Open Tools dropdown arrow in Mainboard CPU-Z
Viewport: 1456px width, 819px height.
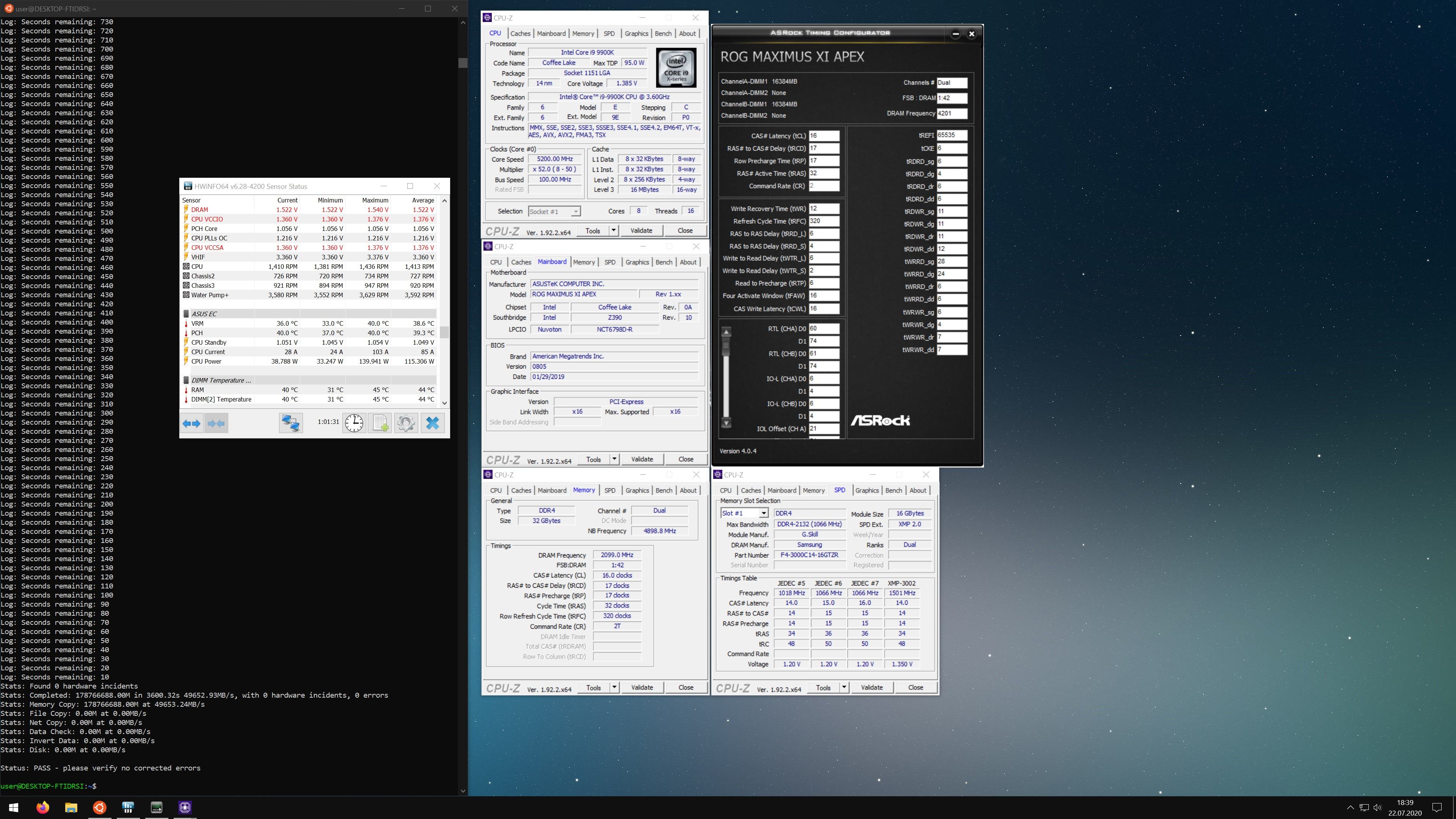pos(614,459)
